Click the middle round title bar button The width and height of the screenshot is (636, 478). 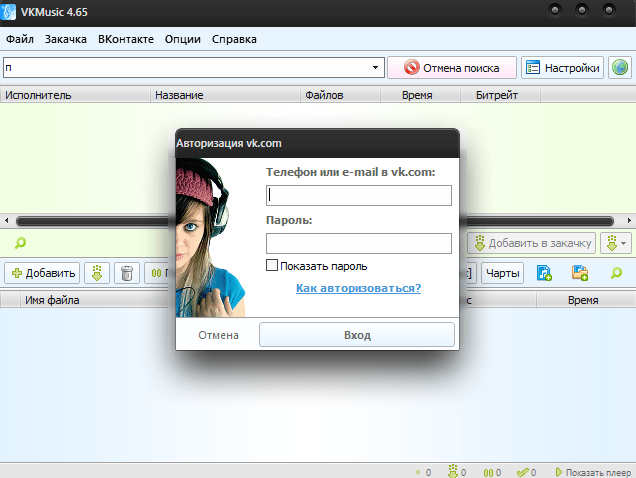coord(582,10)
